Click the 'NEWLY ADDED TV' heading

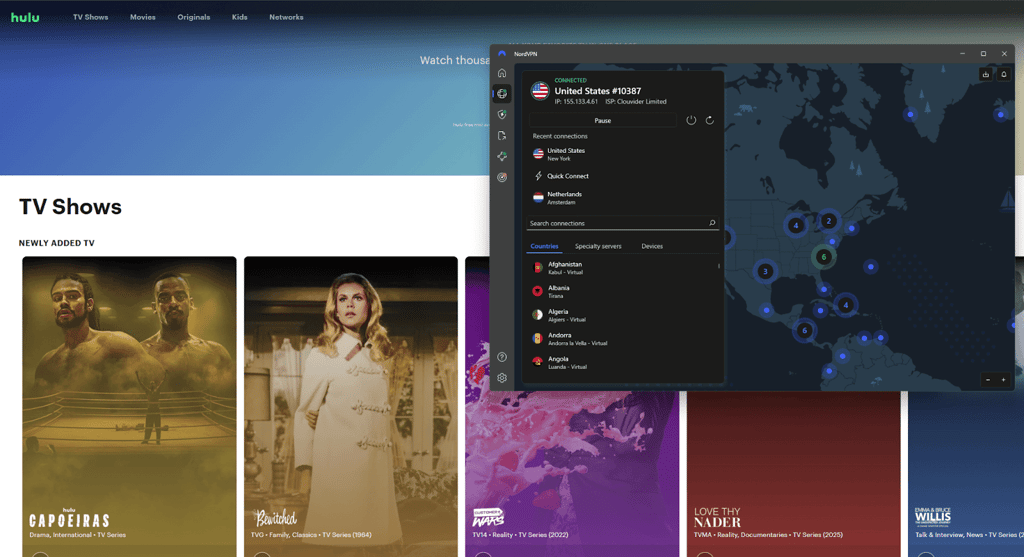click(x=57, y=243)
